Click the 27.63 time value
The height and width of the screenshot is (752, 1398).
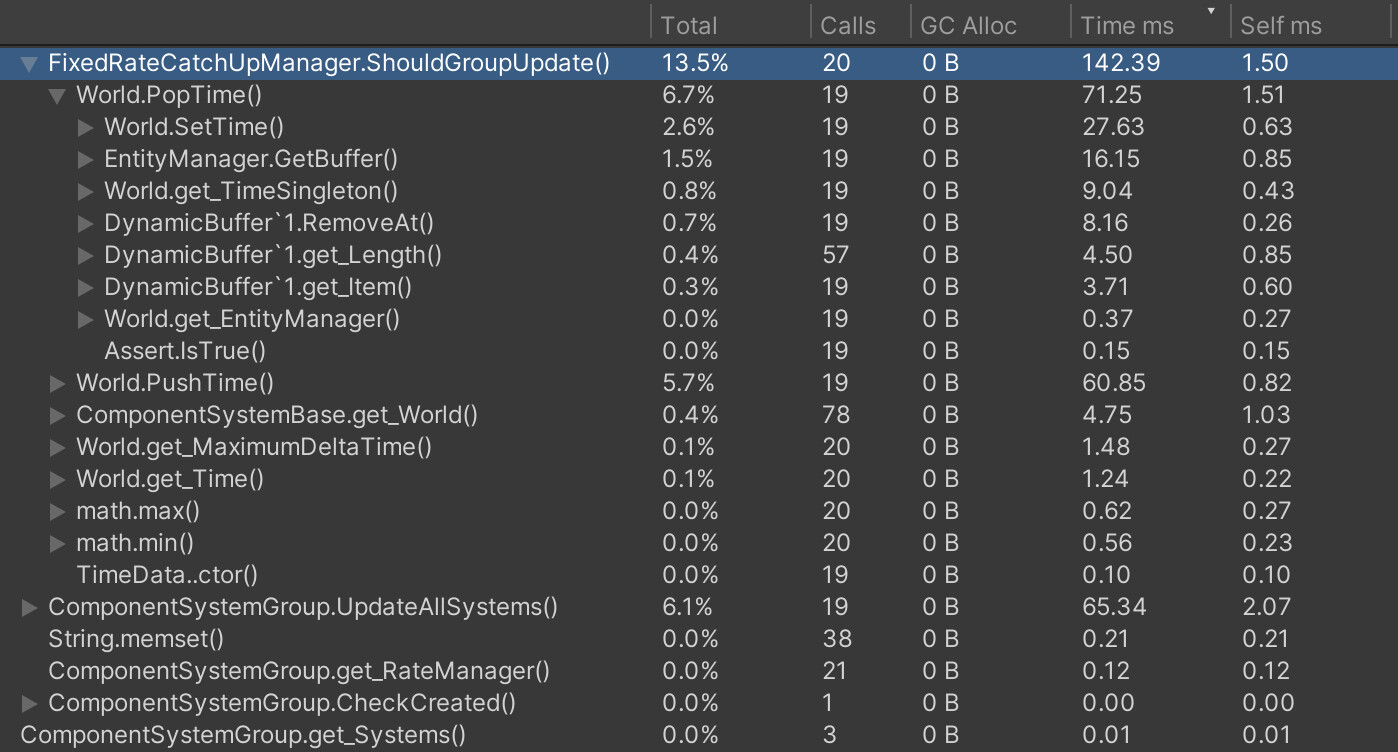tap(1114, 128)
